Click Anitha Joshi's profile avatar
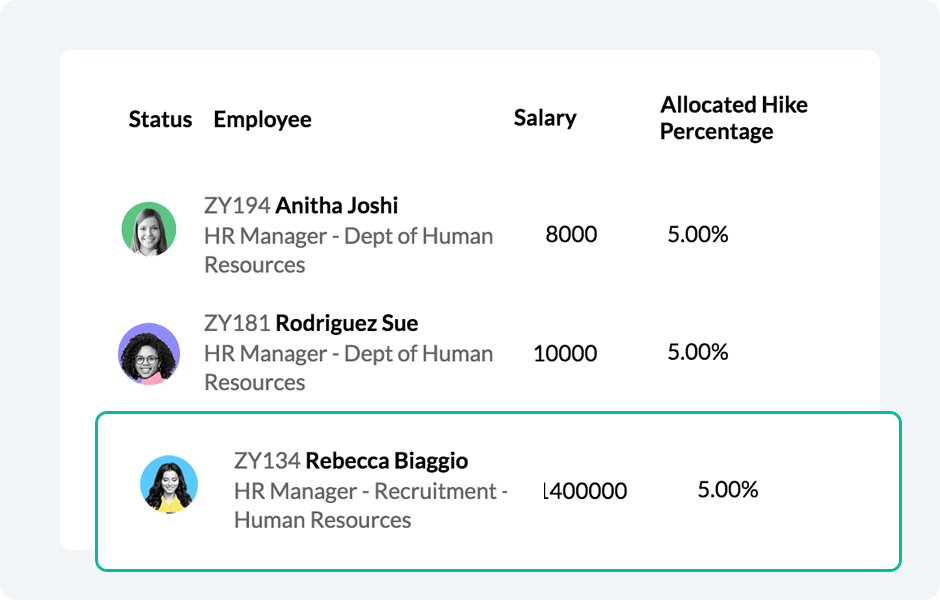 [x=149, y=229]
